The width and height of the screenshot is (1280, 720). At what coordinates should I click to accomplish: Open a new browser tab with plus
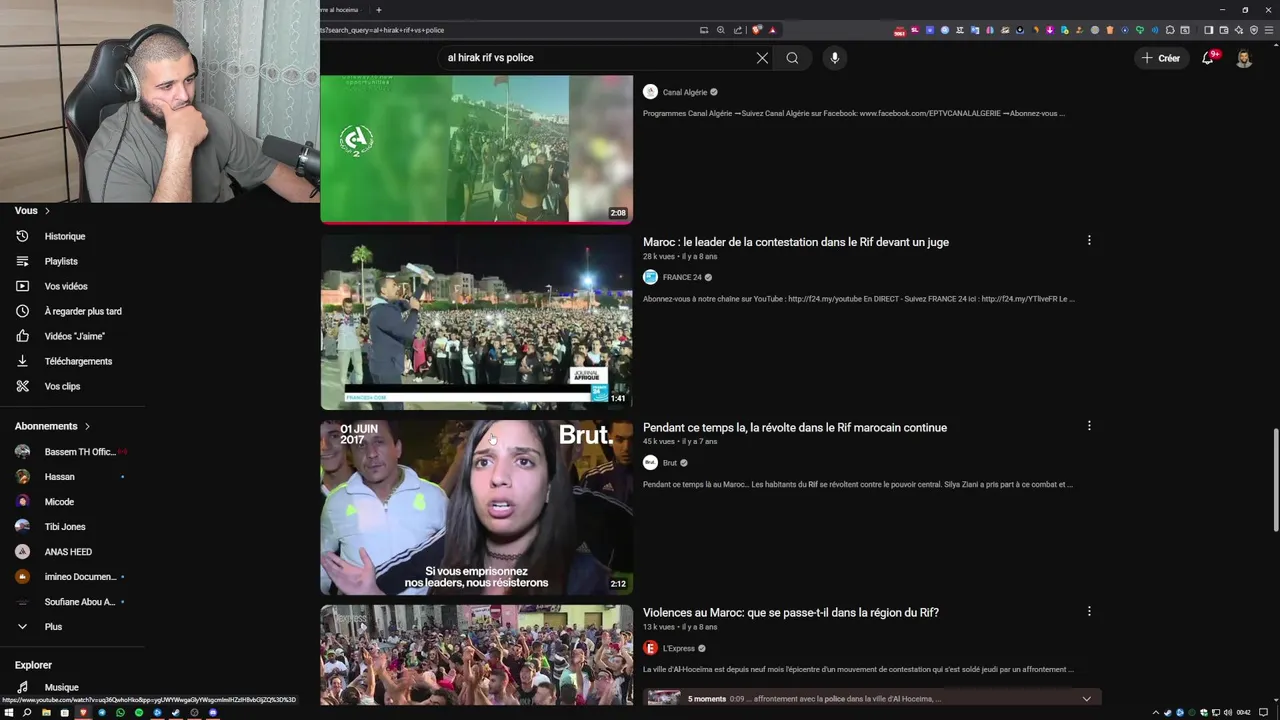378,10
